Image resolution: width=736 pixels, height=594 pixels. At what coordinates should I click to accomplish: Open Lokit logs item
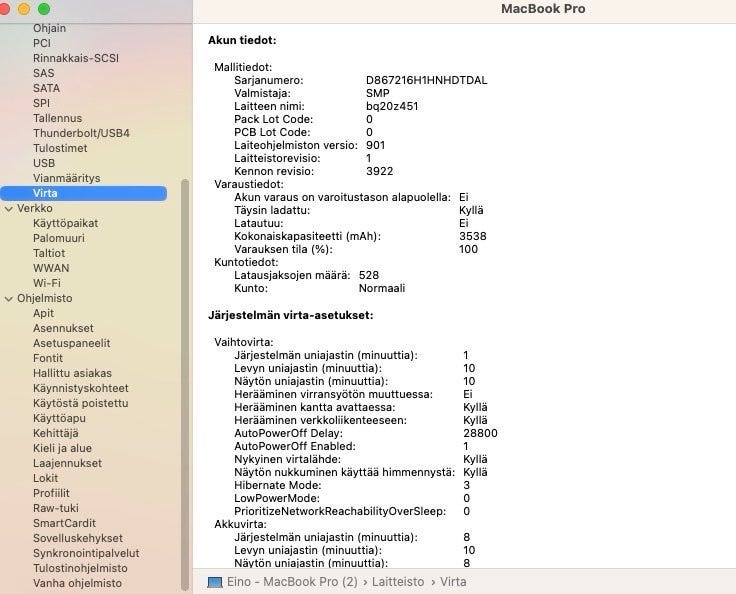tap(46, 479)
